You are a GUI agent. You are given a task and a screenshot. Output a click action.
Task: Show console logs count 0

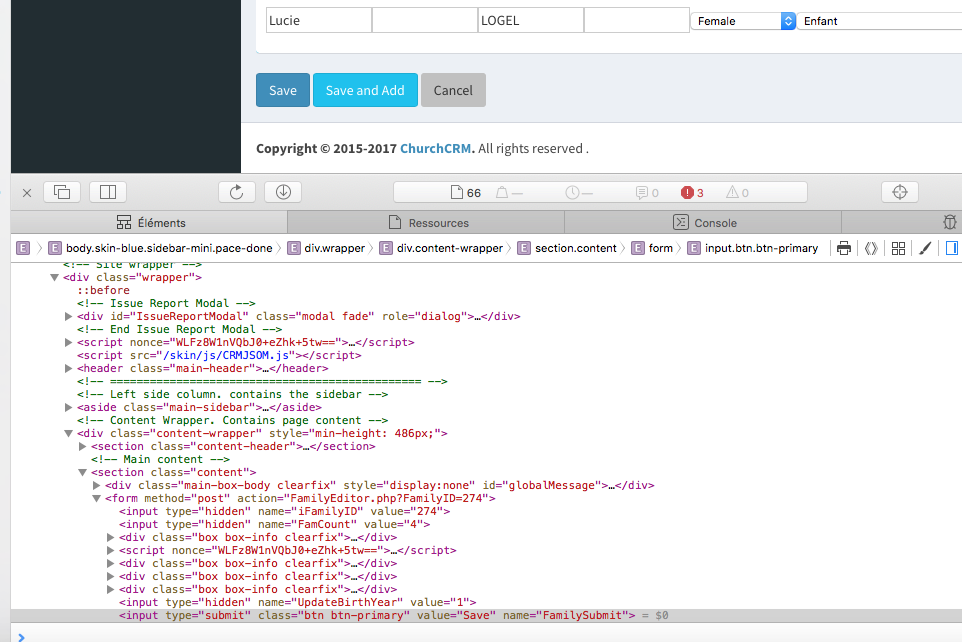(647, 193)
